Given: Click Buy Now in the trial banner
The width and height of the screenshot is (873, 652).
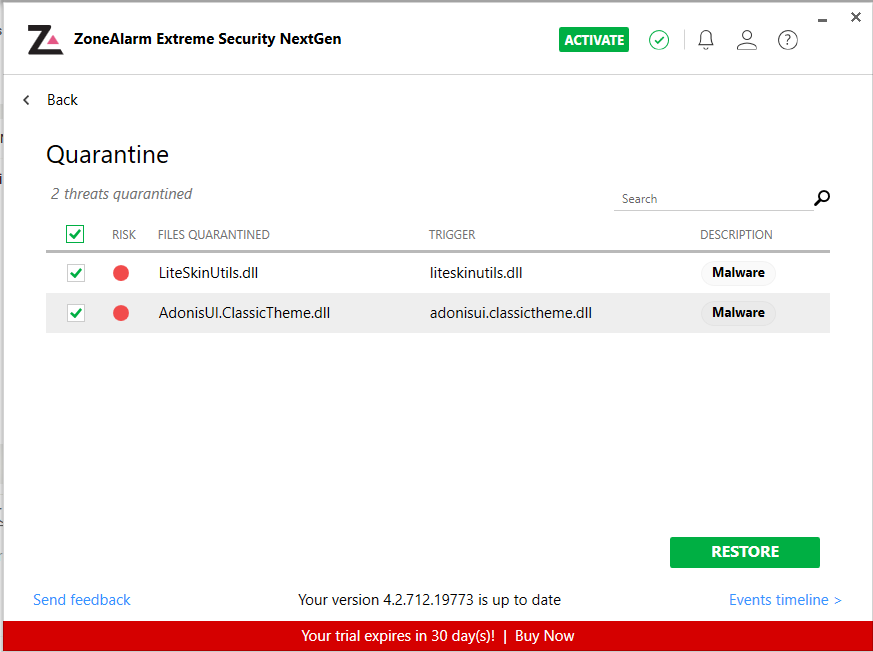Looking at the screenshot, I should point(545,636).
